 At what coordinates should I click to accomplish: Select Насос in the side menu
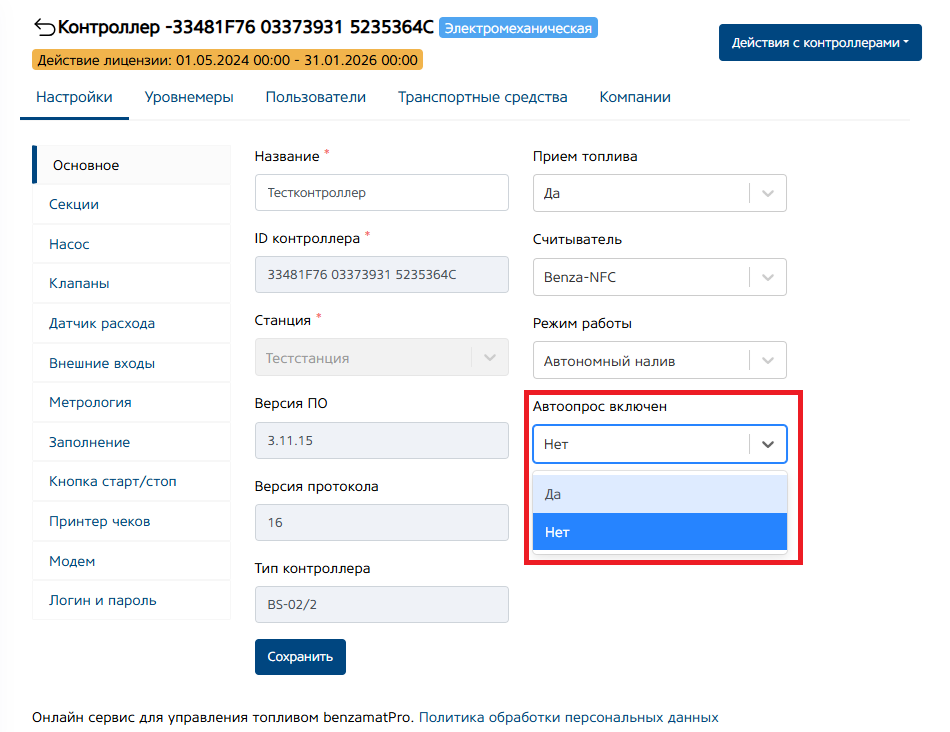tap(69, 244)
